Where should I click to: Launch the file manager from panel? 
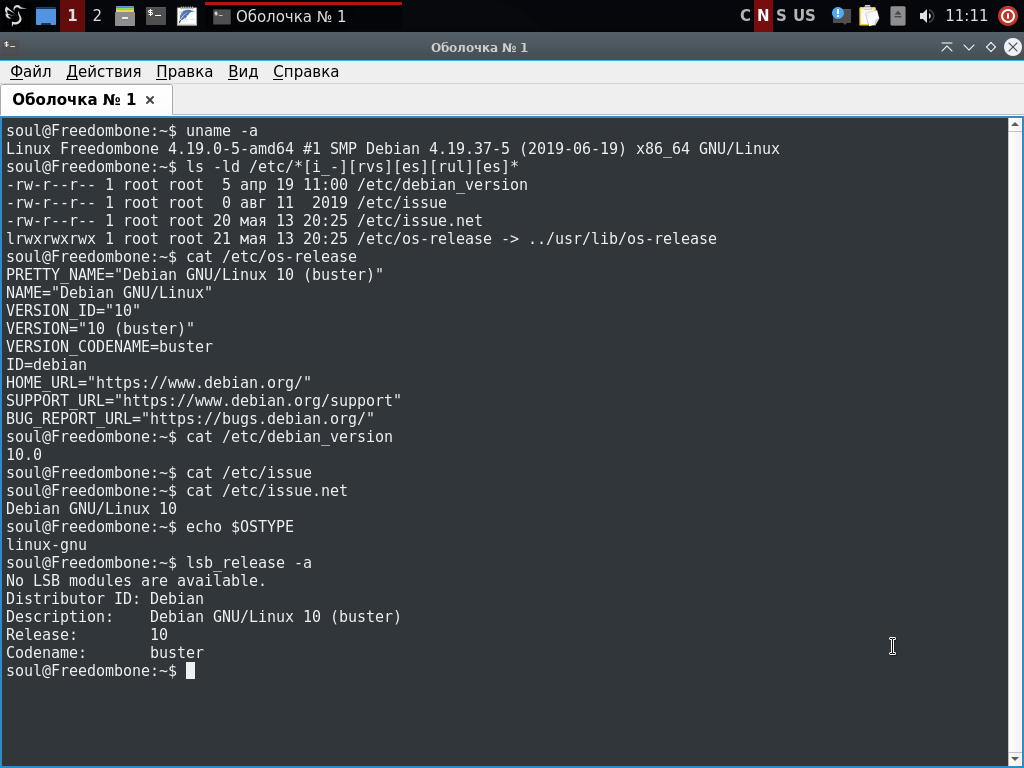click(125, 16)
